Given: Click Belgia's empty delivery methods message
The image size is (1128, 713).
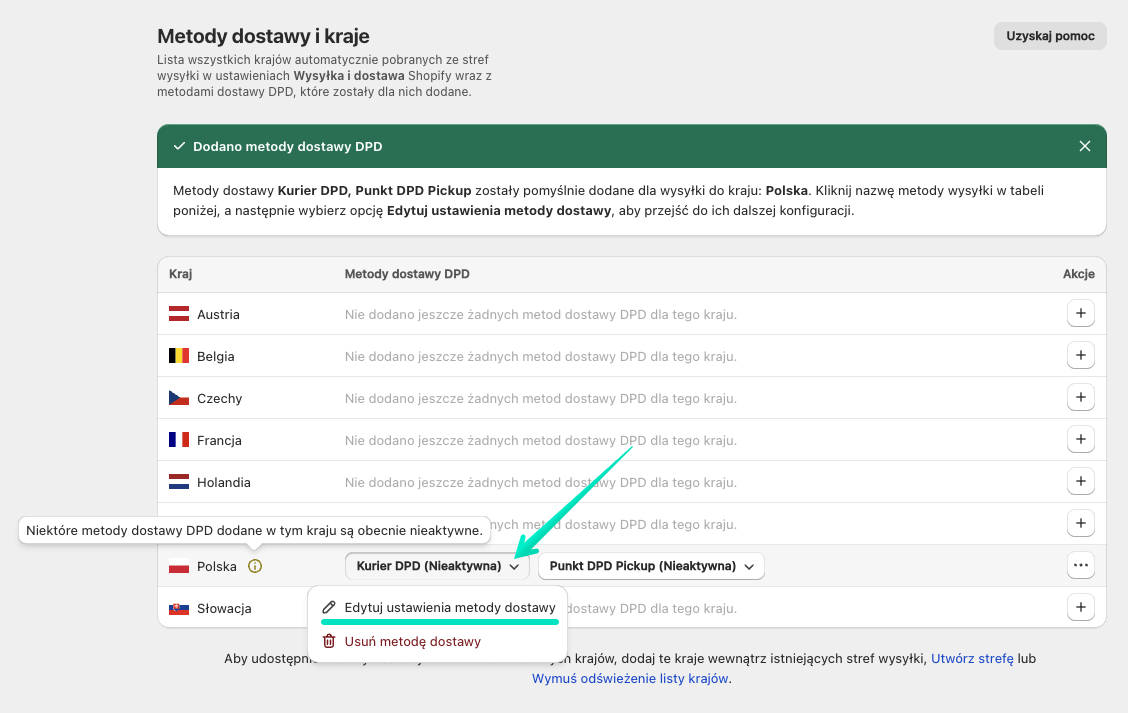Looking at the screenshot, I should click(x=541, y=356).
